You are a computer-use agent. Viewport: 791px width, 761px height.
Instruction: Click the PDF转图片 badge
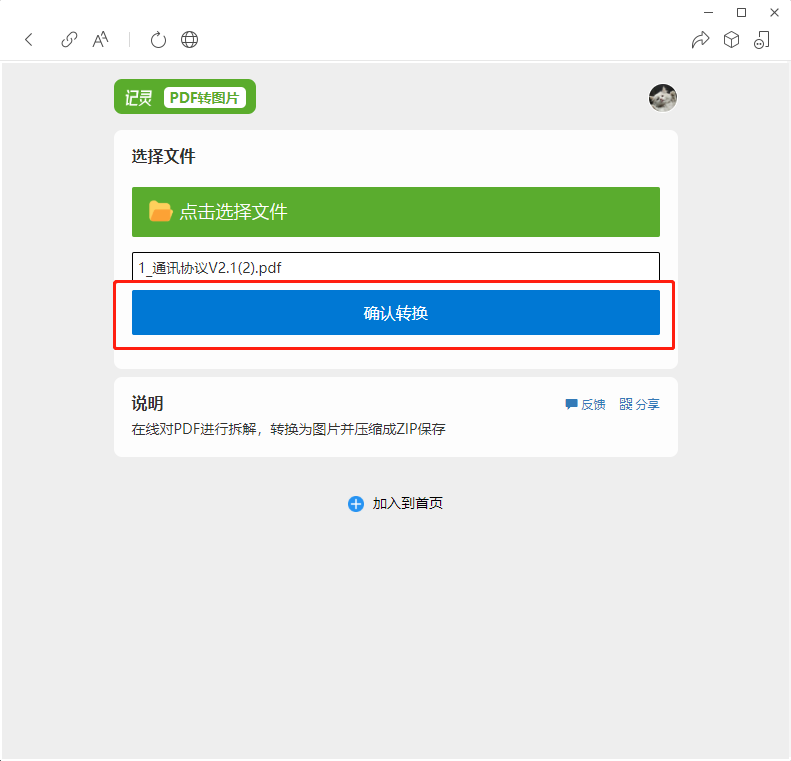204,97
